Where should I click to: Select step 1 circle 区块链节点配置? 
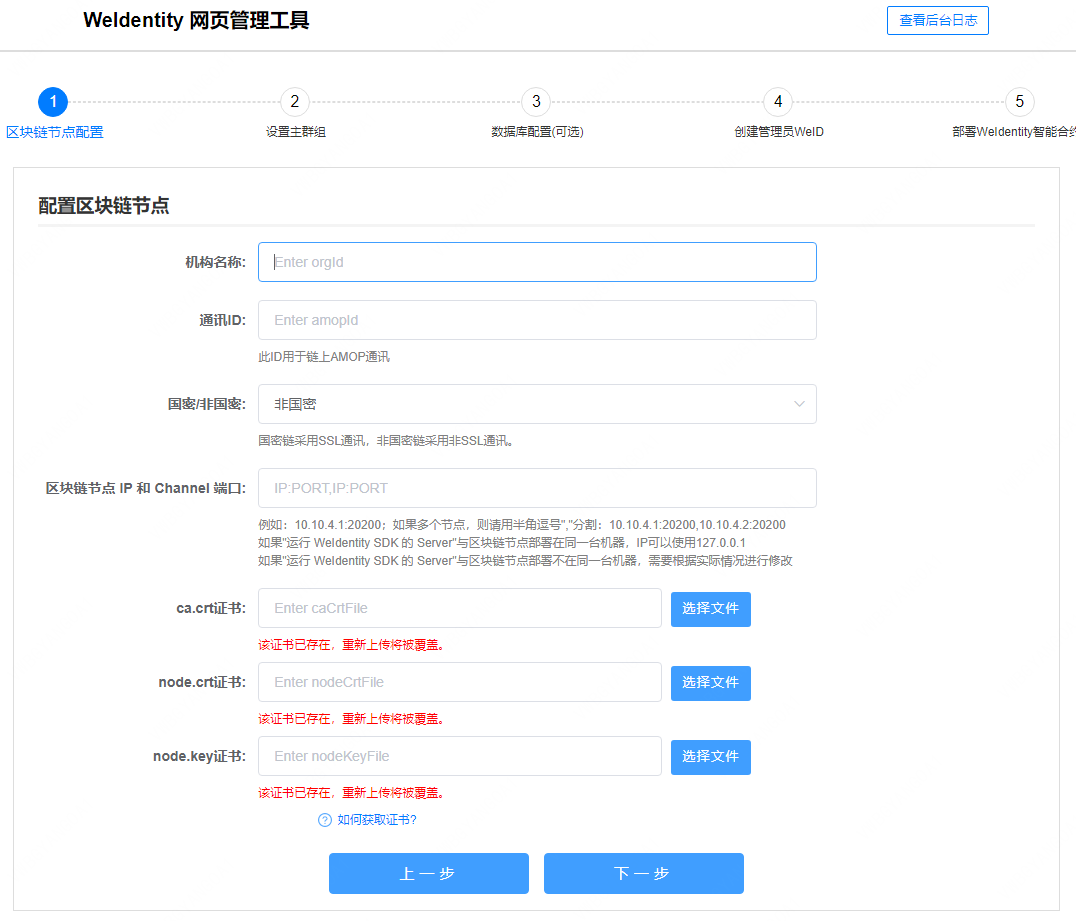[53, 102]
